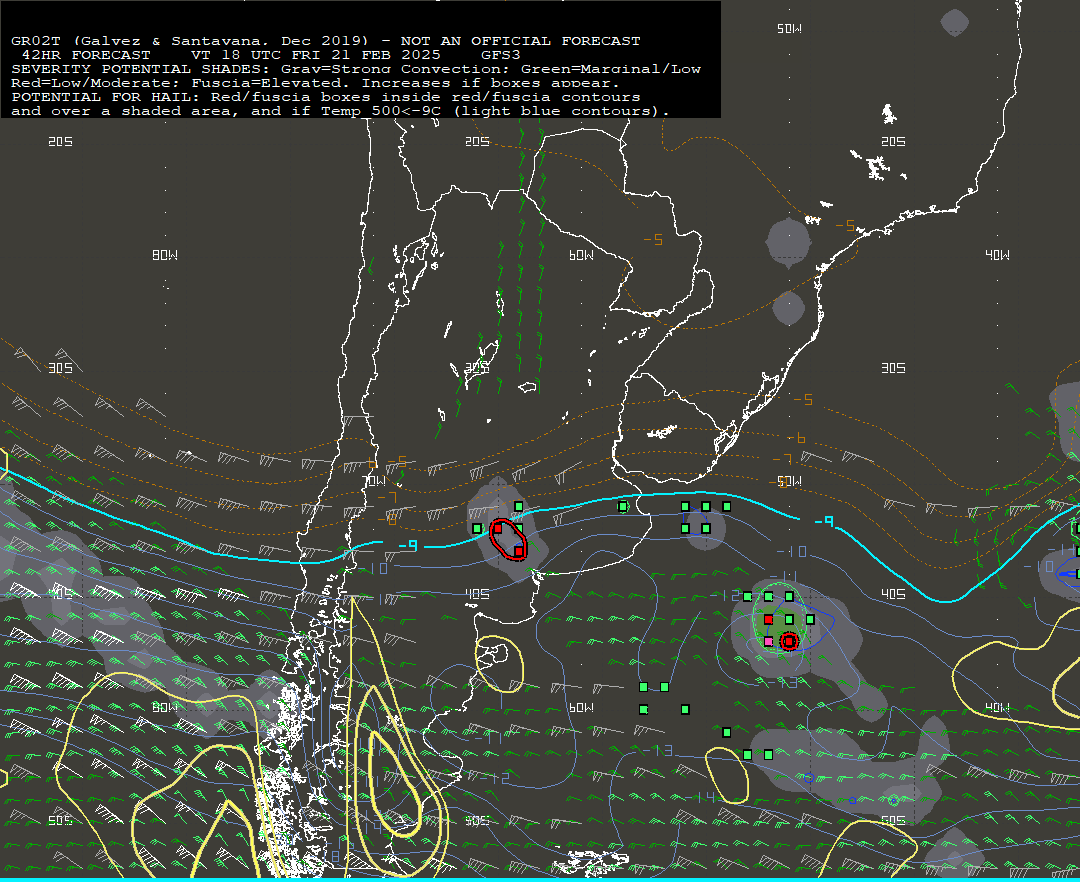This screenshot has width=1080, height=882.
Task: Click the '40W' label north of 30S
Action: 997,255
